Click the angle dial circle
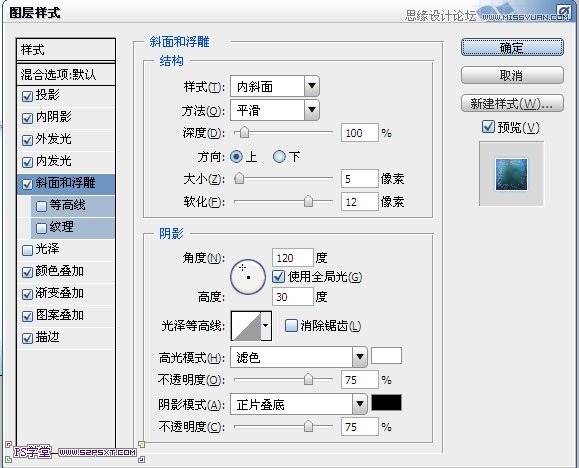579x468 pixels. coord(248,277)
